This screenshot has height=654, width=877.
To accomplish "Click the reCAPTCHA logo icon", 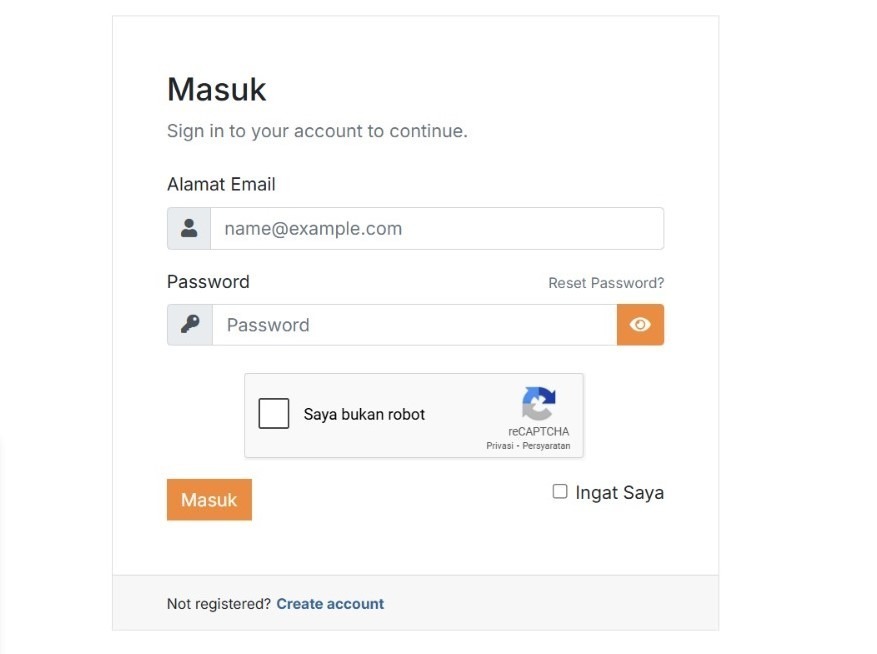I will (x=538, y=404).
